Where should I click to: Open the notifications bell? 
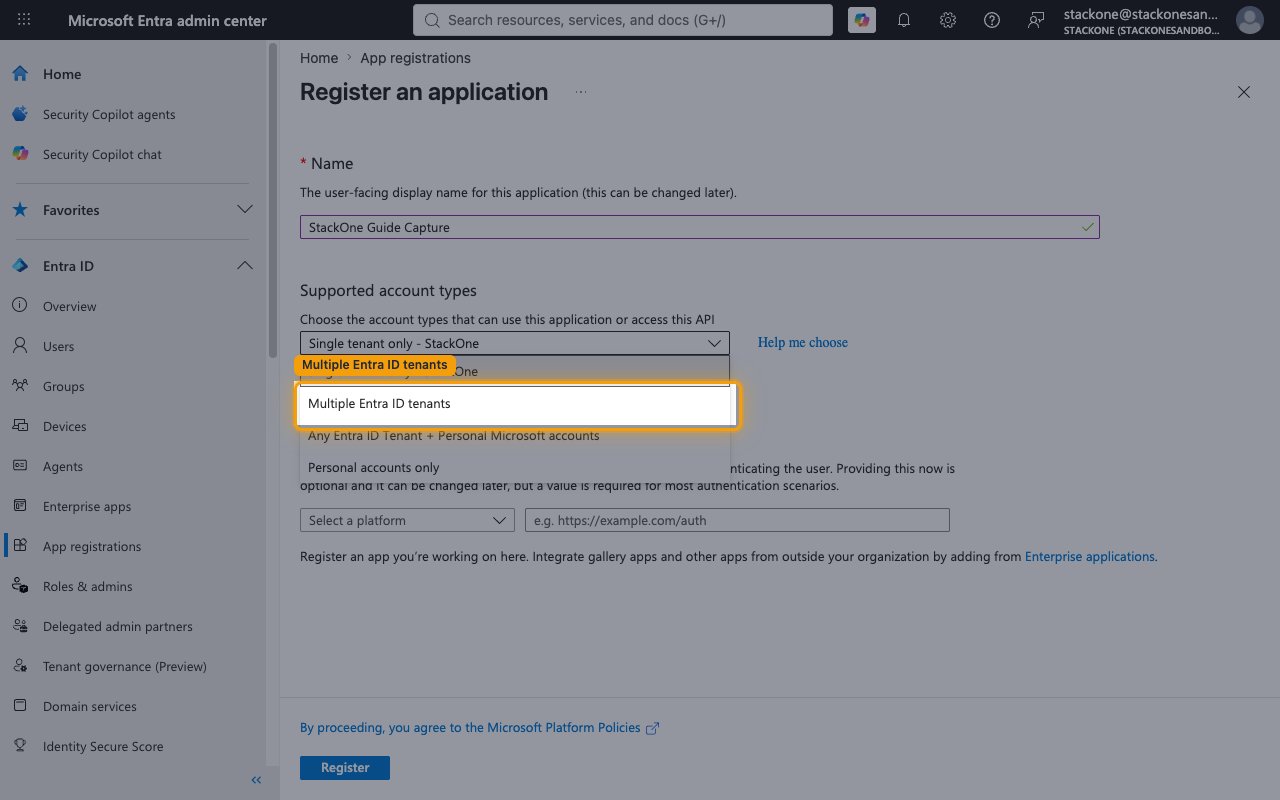[x=904, y=20]
